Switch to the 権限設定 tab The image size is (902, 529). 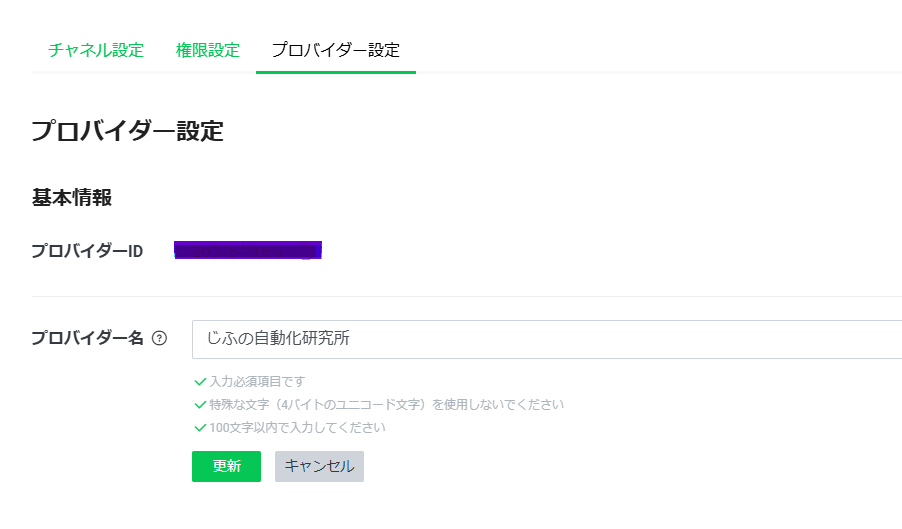point(208,50)
